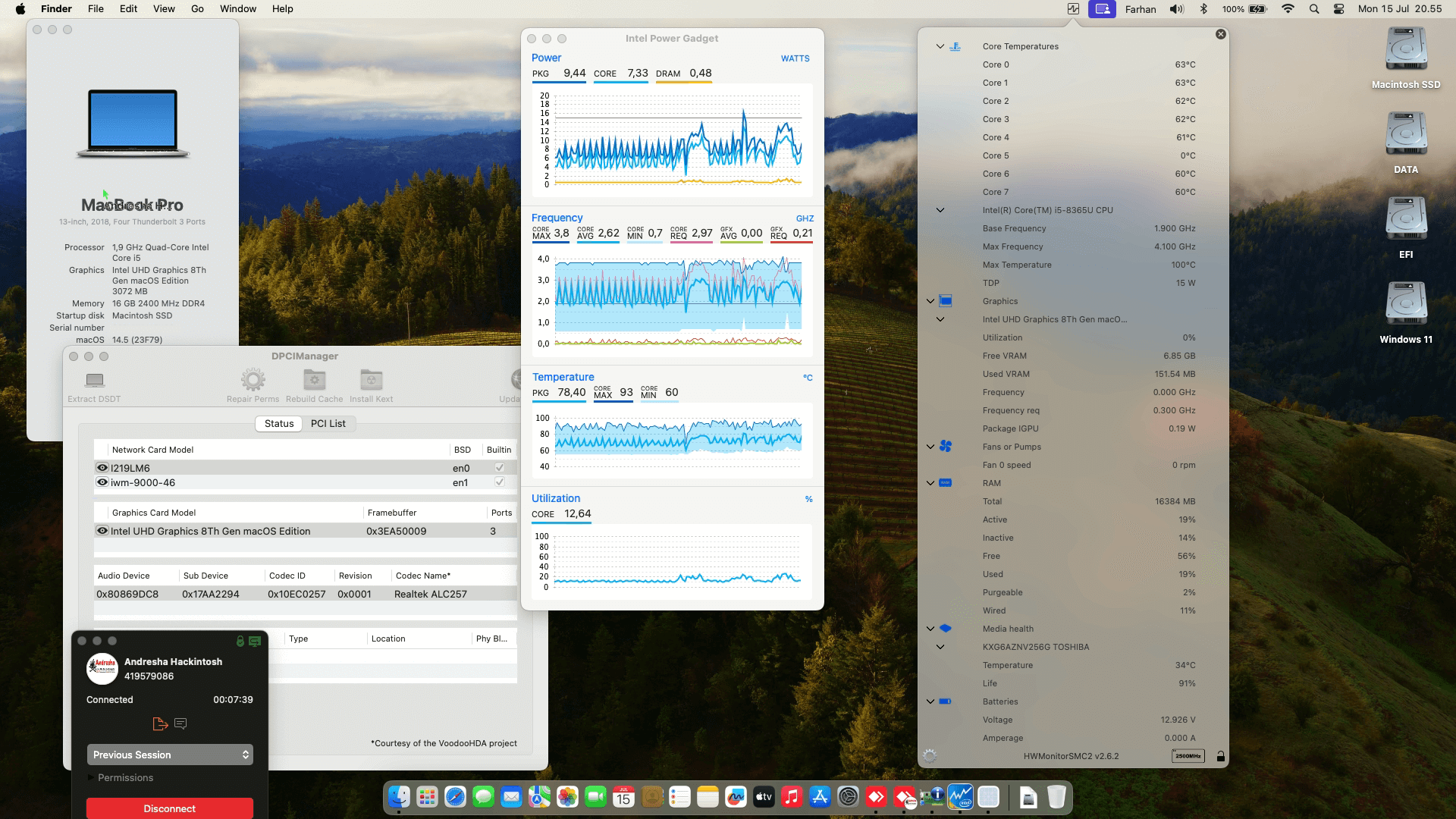Image resolution: width=1456 pixels, height=819 pixels.
Task: Click the green lock icon in AnyDesk panel
Action: [240, 642]
